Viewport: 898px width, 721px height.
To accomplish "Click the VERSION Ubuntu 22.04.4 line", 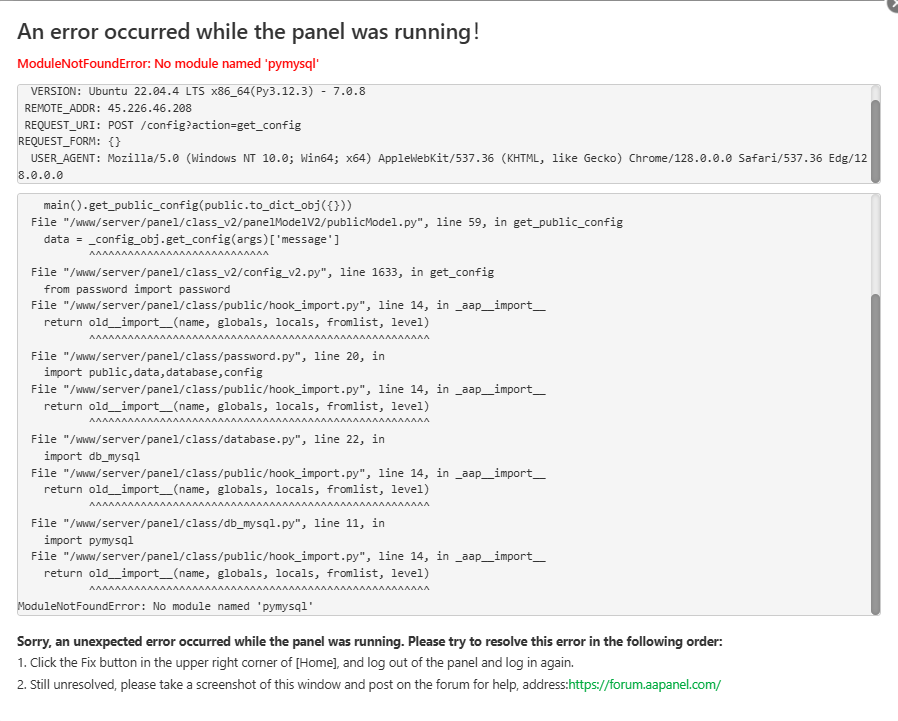I will [x=197, y=91].
